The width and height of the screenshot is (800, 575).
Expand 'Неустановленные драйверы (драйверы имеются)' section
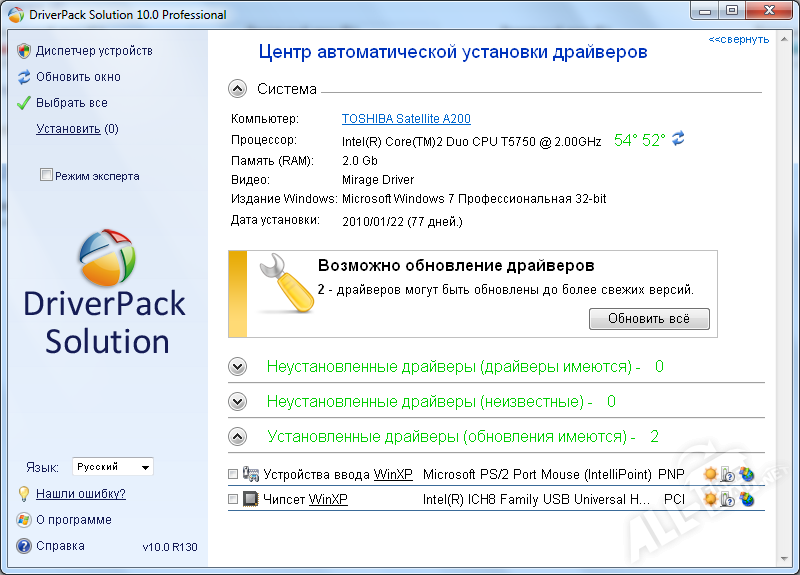(237, 367)
